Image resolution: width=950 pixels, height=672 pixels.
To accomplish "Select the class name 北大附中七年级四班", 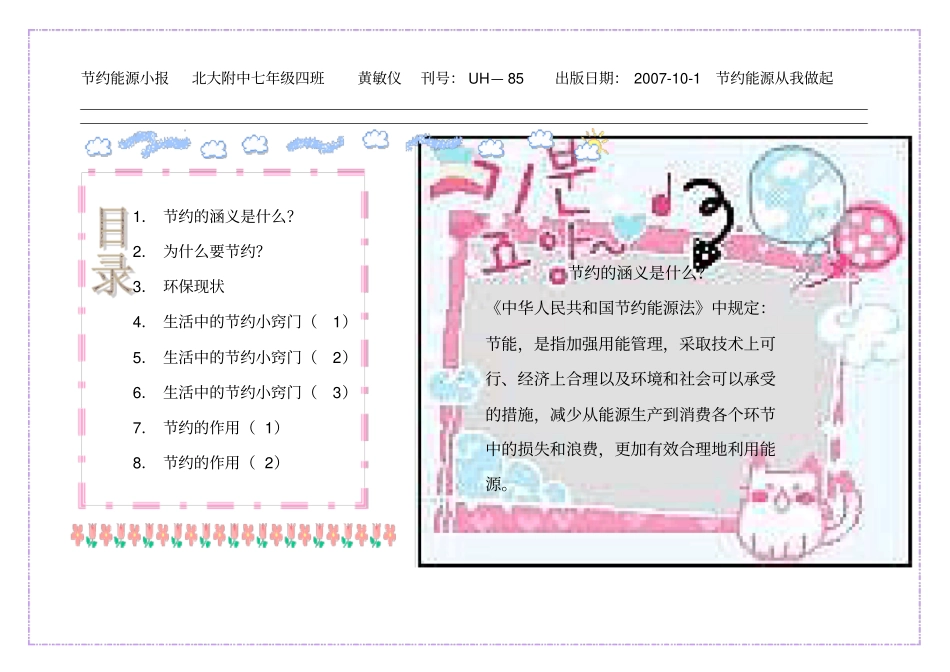I will point(258,78).
